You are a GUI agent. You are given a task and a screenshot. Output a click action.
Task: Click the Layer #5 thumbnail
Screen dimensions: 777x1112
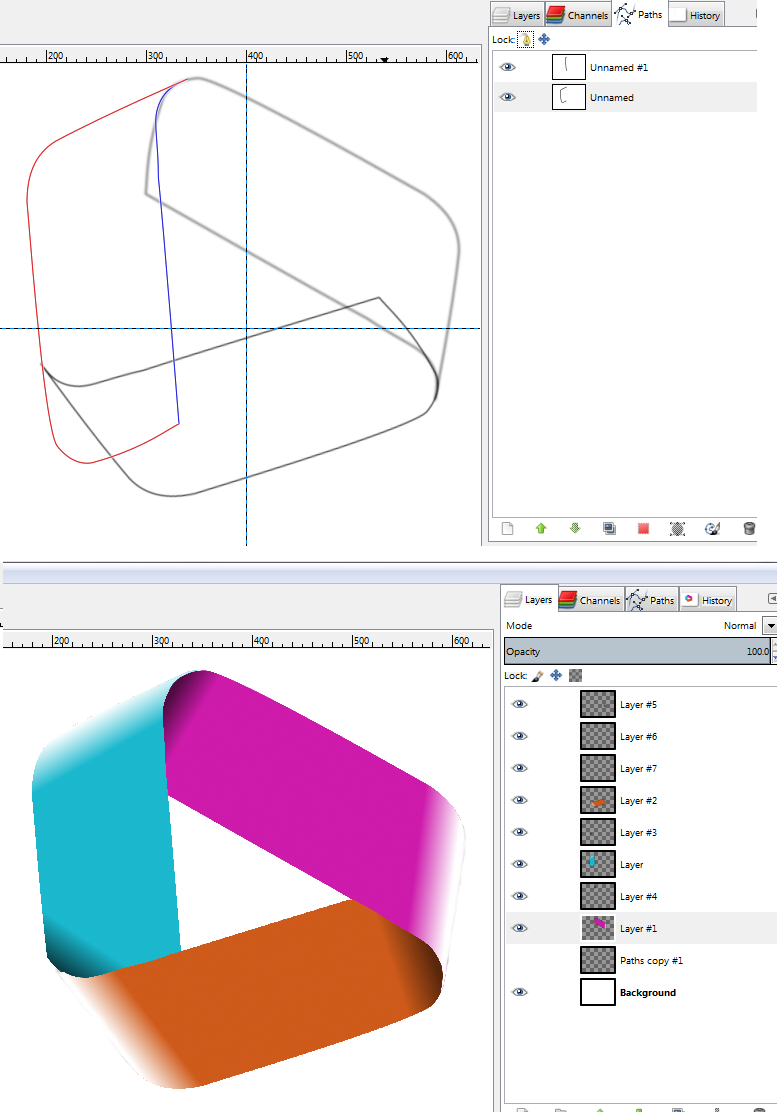598,704
